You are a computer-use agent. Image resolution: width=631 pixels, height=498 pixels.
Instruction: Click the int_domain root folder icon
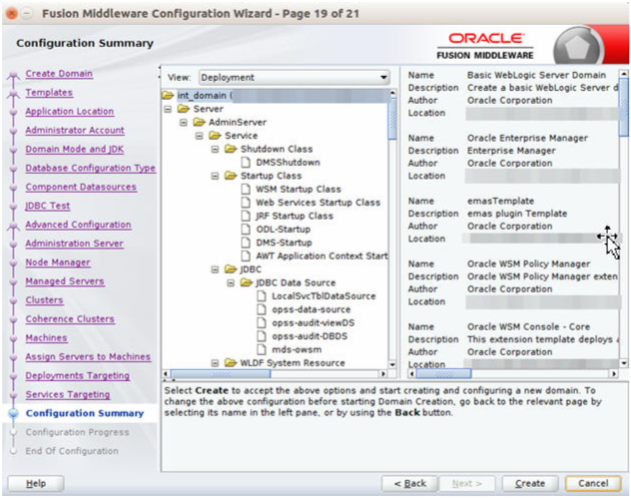pyautogui.click(x=167, y=95)
